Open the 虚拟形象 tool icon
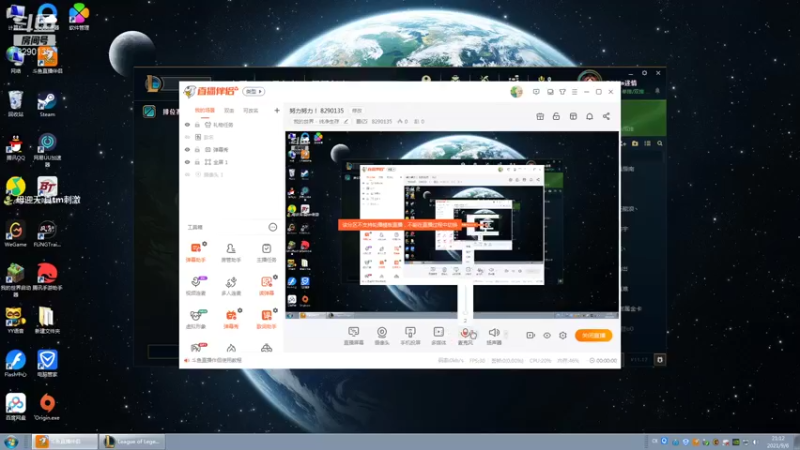The height and width of the screenshot is (450, 800). coord(195,319)
